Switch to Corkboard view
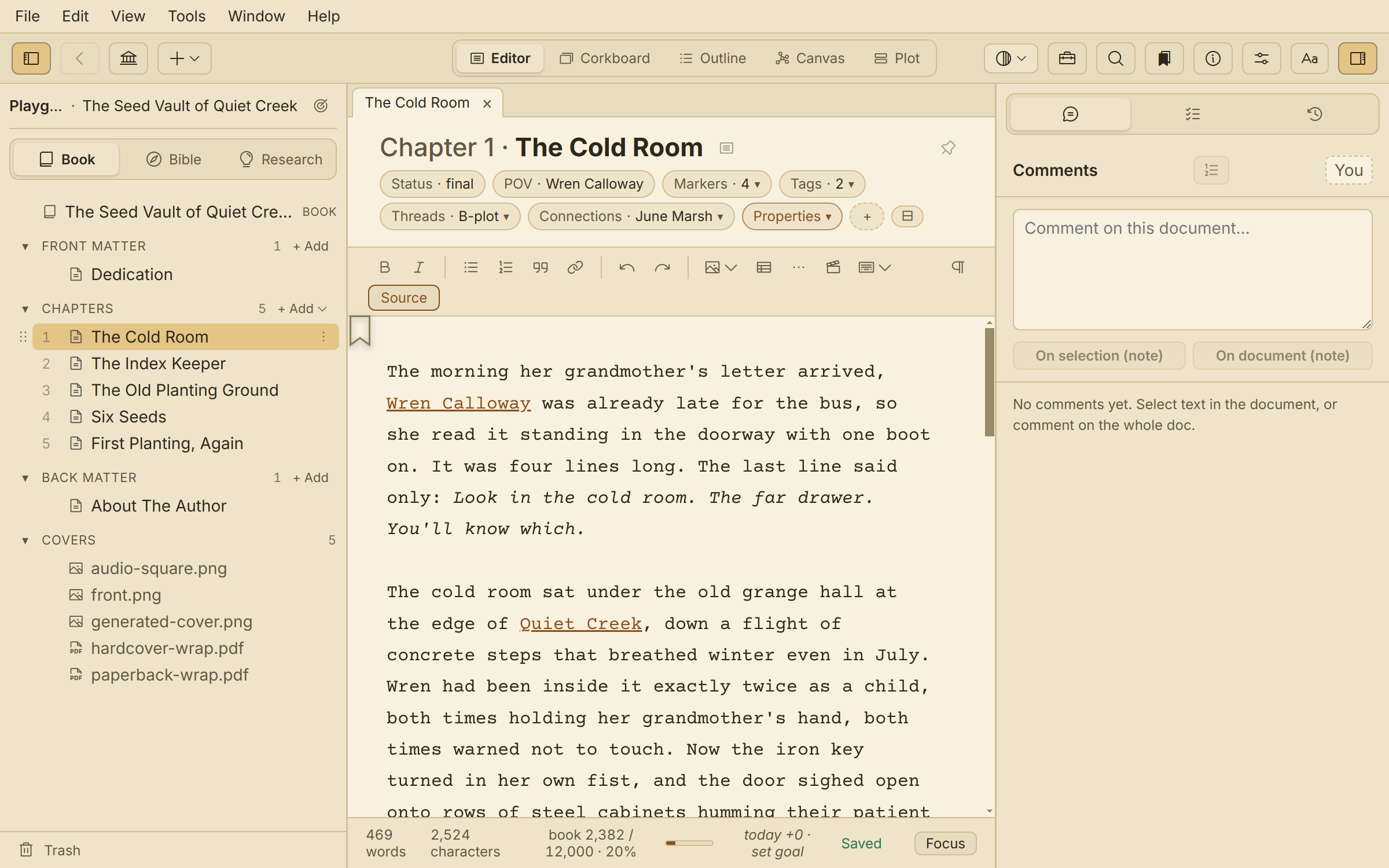The image size is (1389, 868). pos(605,58)
